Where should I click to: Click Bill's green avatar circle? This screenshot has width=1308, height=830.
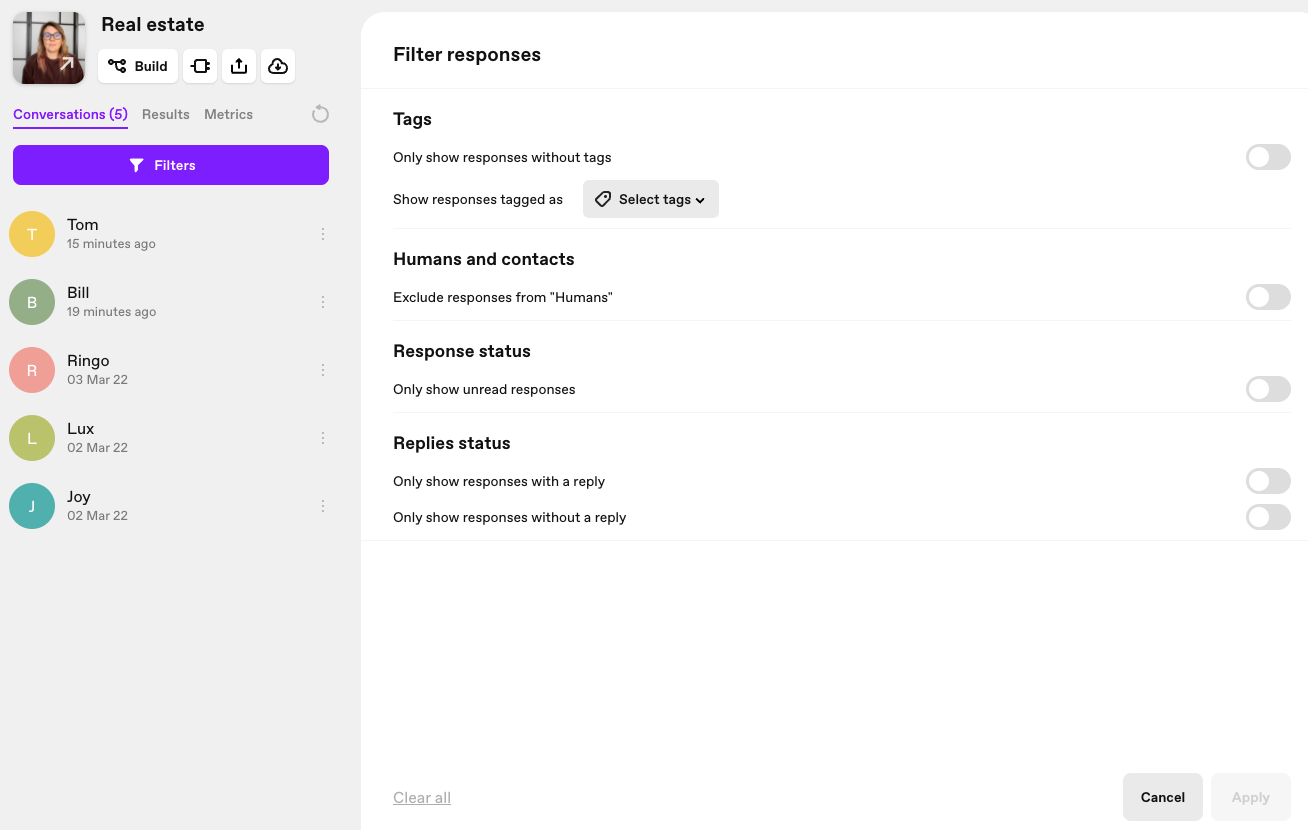pyautogui.click(x=32, y=302)
